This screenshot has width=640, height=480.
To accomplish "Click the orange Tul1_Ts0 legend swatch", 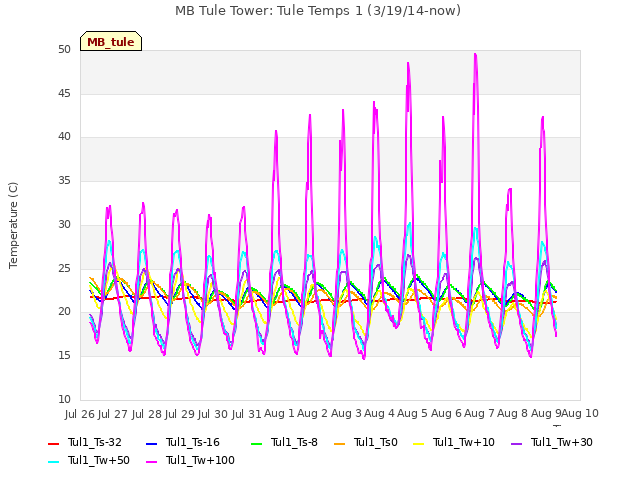I will (x=339, y=443).
